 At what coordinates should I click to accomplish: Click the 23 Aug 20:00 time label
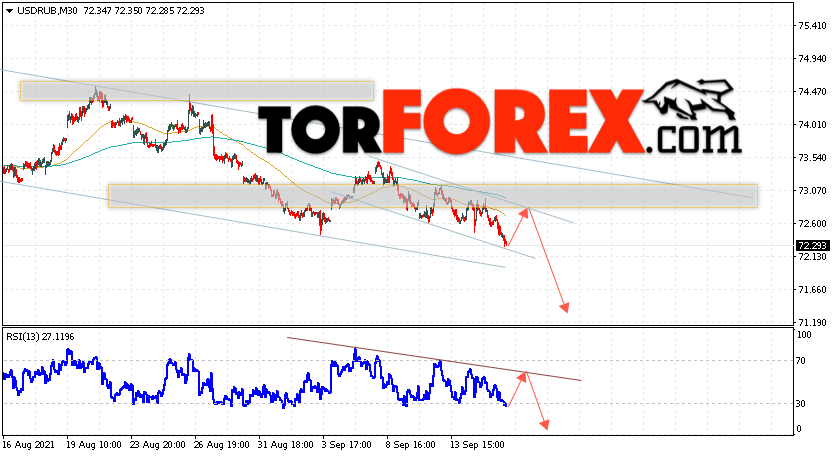pos(157,444)
